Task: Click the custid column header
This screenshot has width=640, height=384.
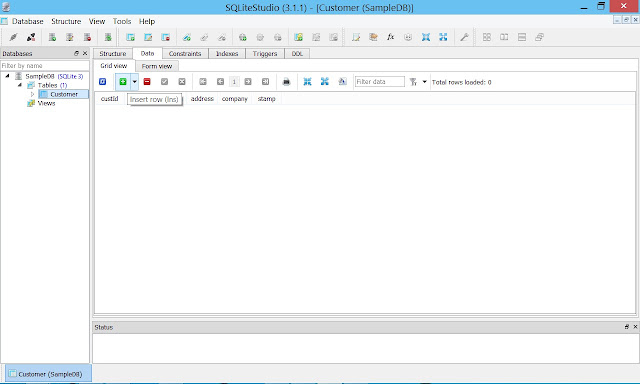Action: (109, 99)
